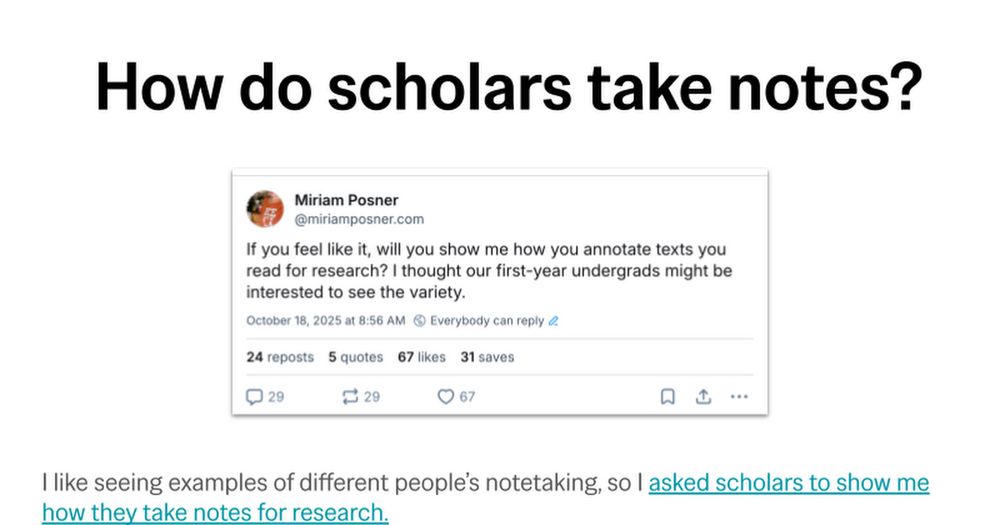Follow 'asked scholars to show me' link

789,483
